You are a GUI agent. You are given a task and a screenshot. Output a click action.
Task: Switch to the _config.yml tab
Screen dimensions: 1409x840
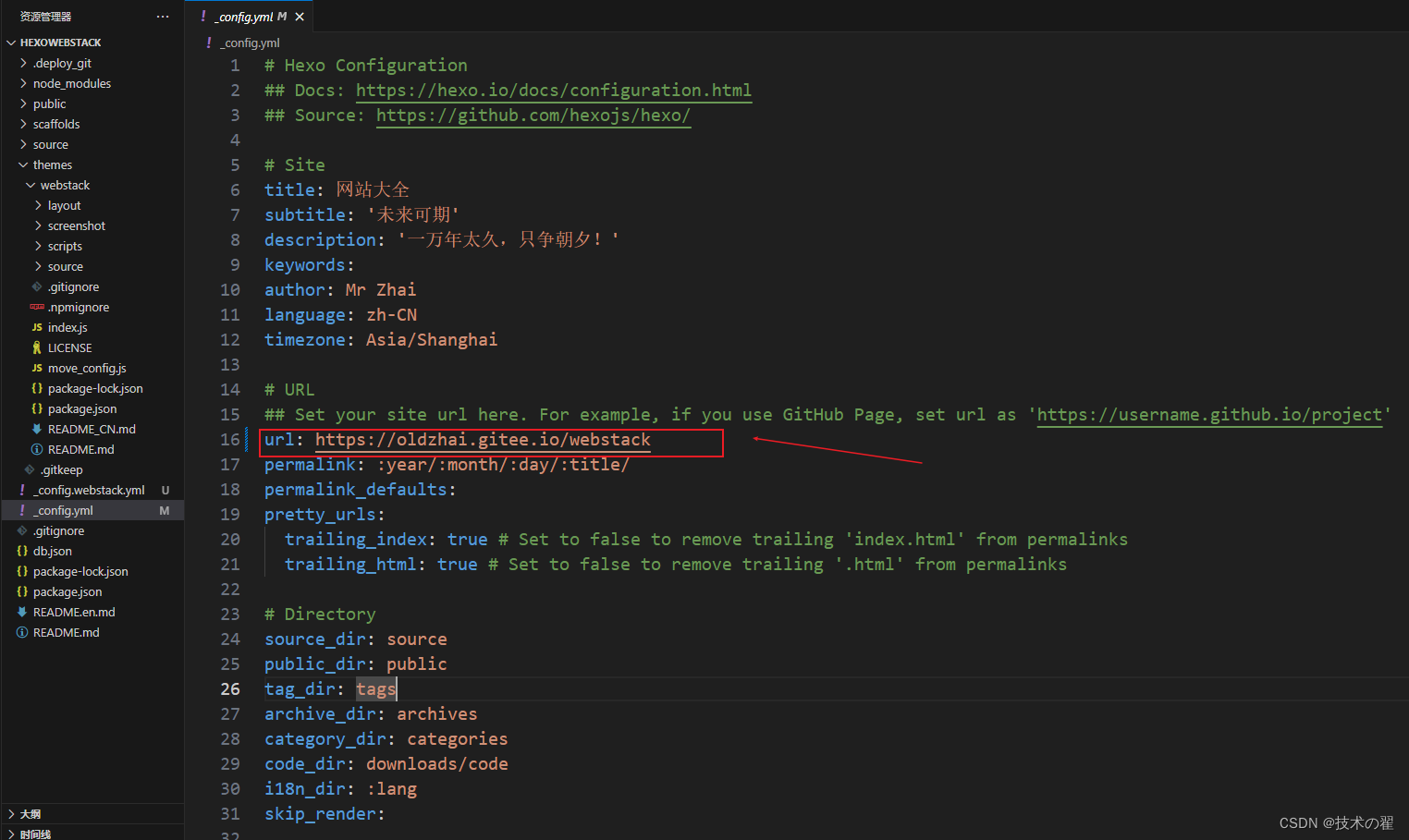click(248, 17)
